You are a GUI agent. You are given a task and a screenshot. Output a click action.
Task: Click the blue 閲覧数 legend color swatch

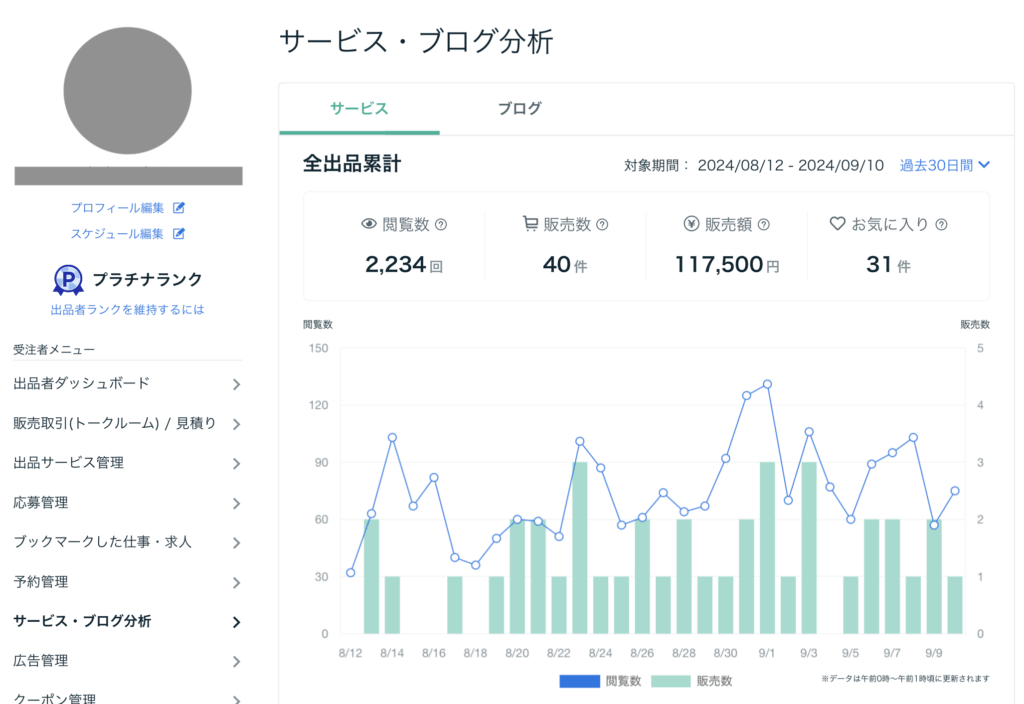pyautogui.click(x=579, y=681)
